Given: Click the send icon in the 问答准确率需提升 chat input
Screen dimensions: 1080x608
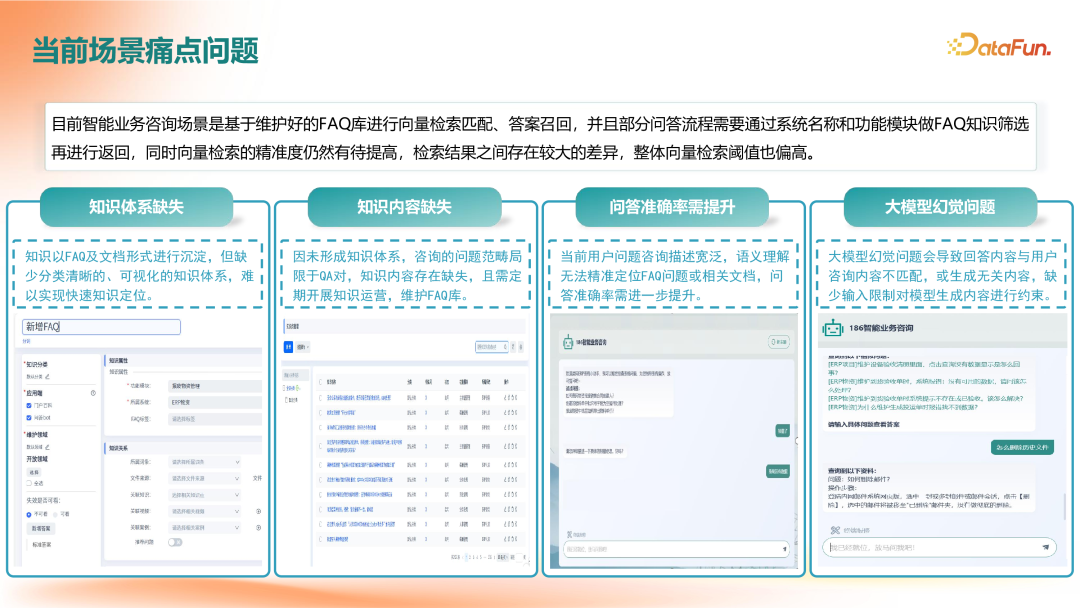Looking at the screenshot, I should [784, 549].
